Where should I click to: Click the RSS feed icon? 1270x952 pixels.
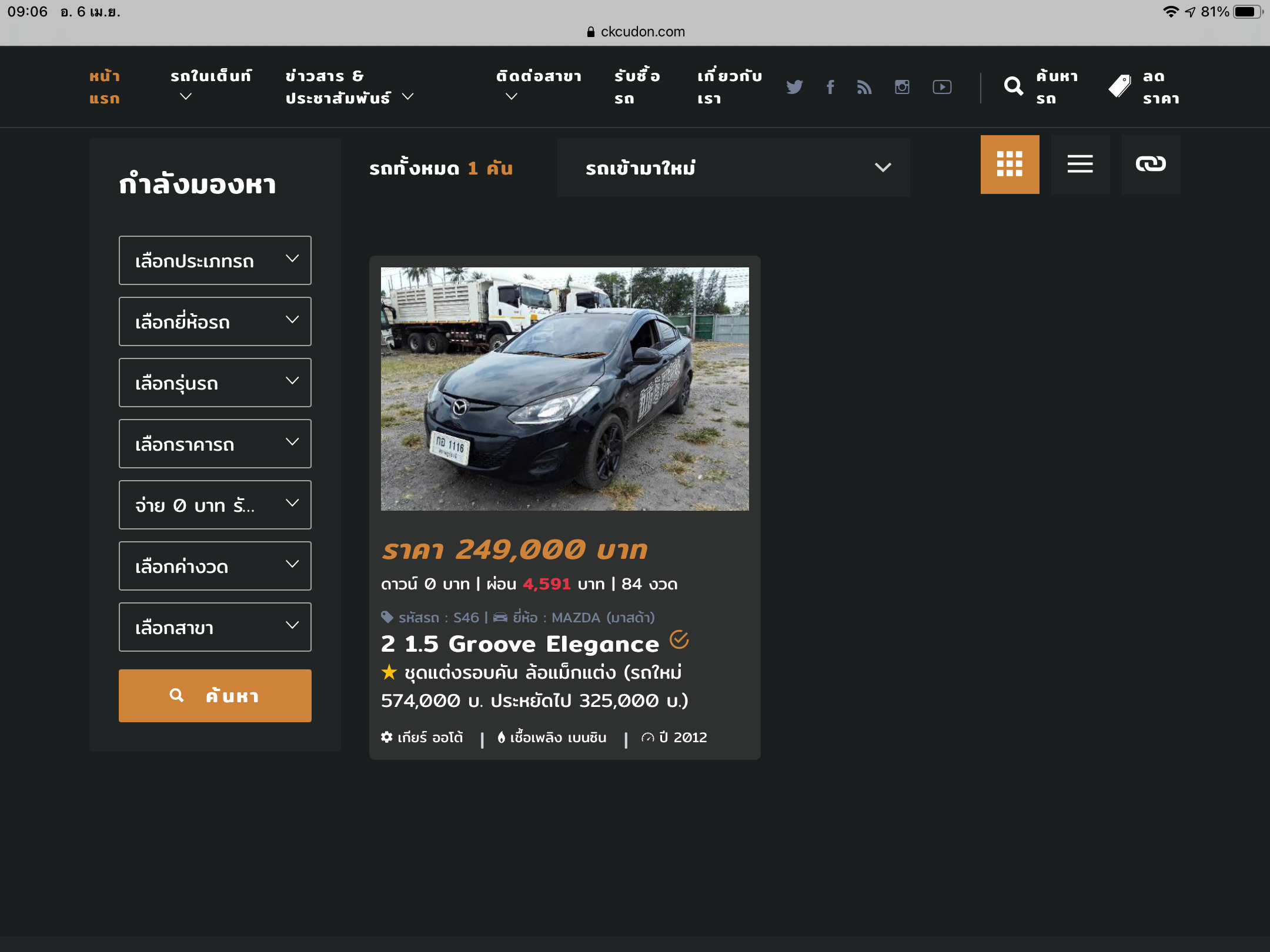(864, 87)
